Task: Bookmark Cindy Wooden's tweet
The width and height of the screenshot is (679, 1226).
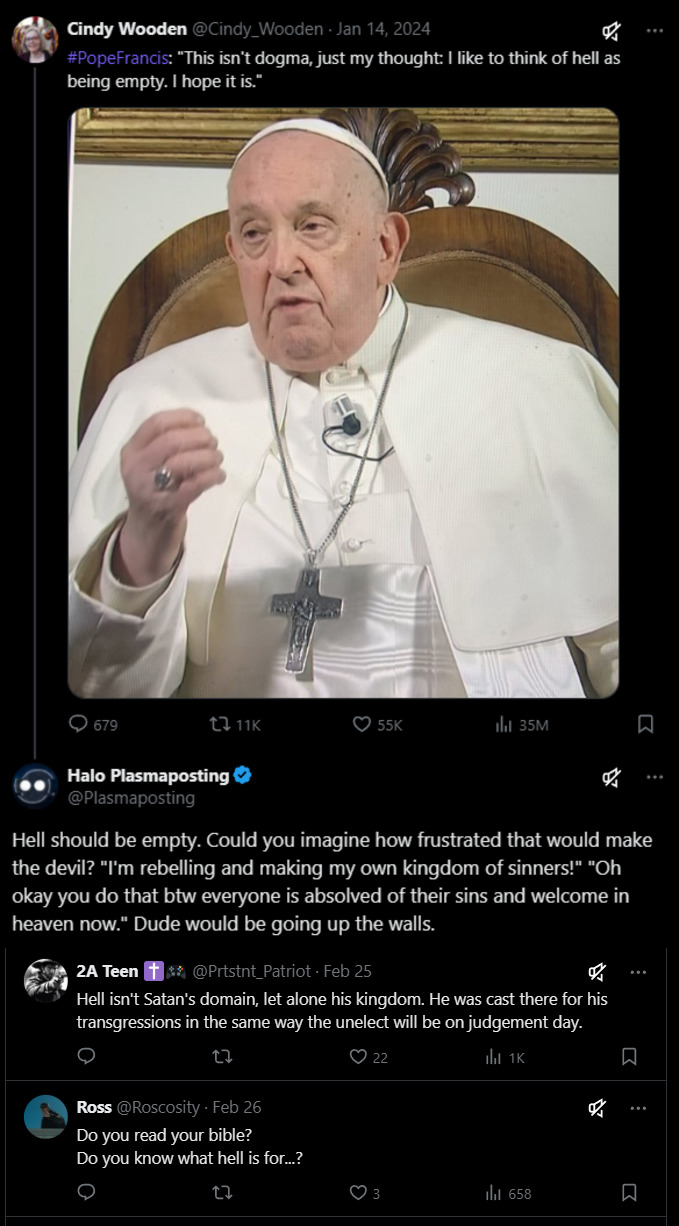Action: (645, 724)
